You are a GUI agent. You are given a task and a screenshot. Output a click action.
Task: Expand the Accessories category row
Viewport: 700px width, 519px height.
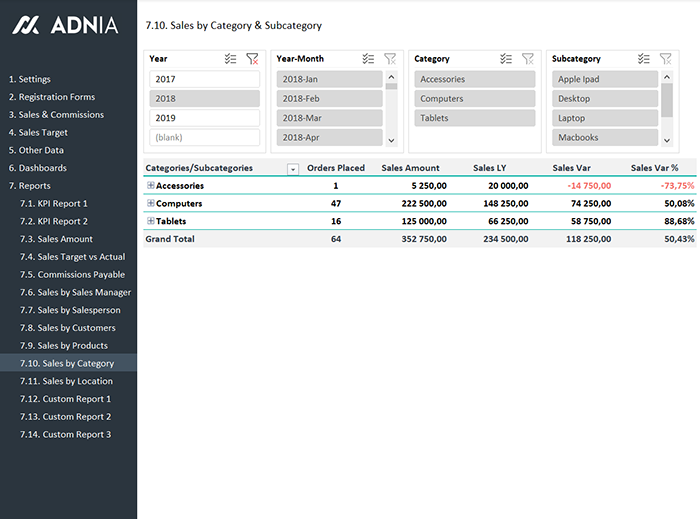tap(150, 186)
